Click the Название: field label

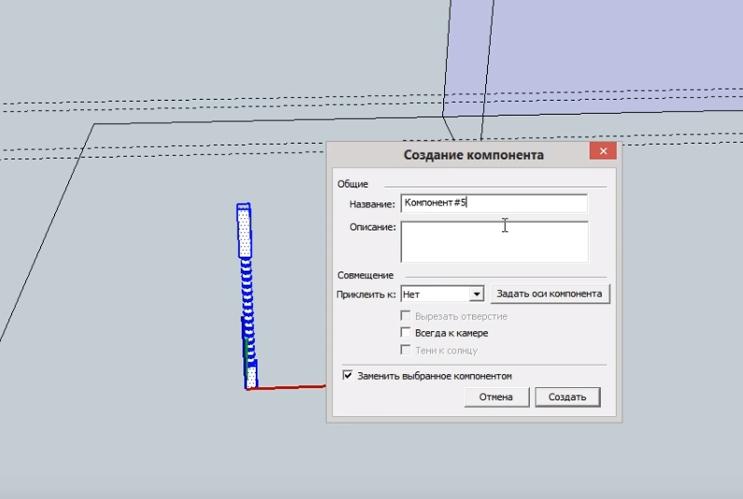click(x=372, y=204)
